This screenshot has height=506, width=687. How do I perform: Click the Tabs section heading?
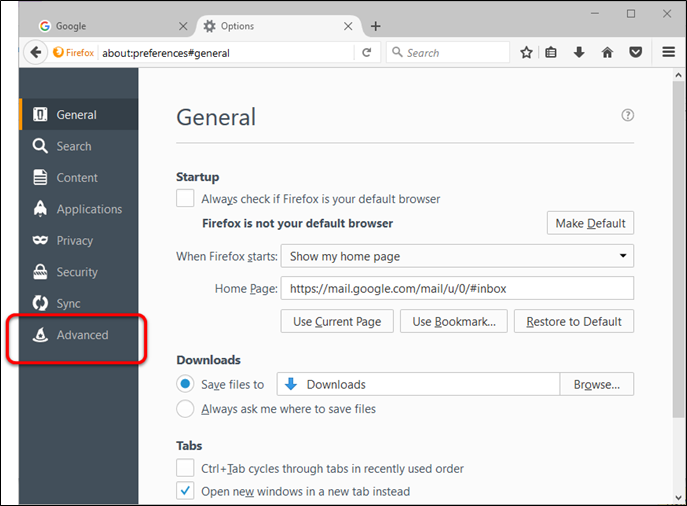(189, 446)
